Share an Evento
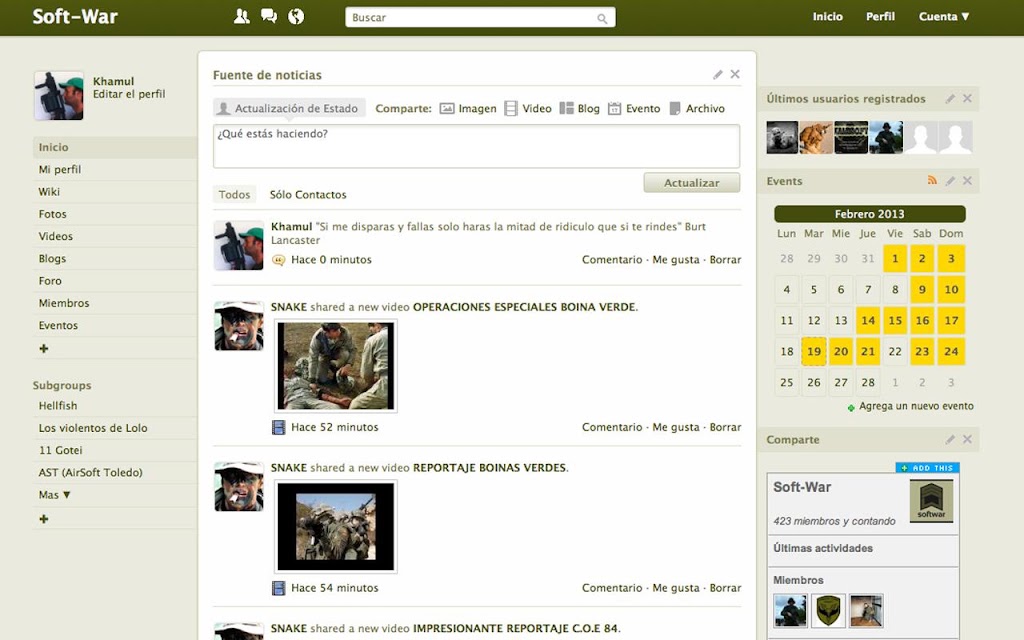Image resolution: width=1024 pixels, height=640 pixels. (634, 108)
